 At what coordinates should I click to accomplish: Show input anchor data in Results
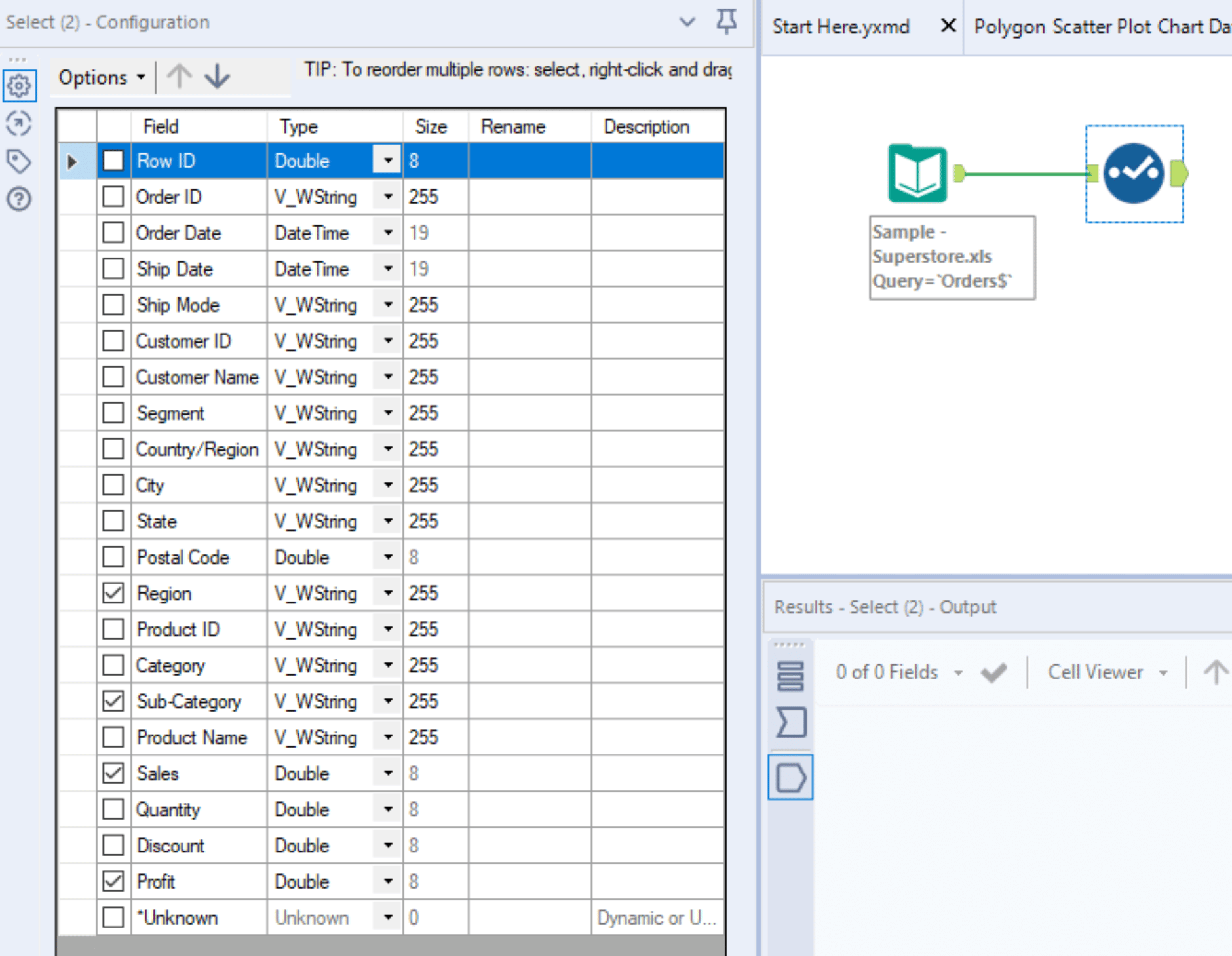pyautogui.click(x=790, y=722)
